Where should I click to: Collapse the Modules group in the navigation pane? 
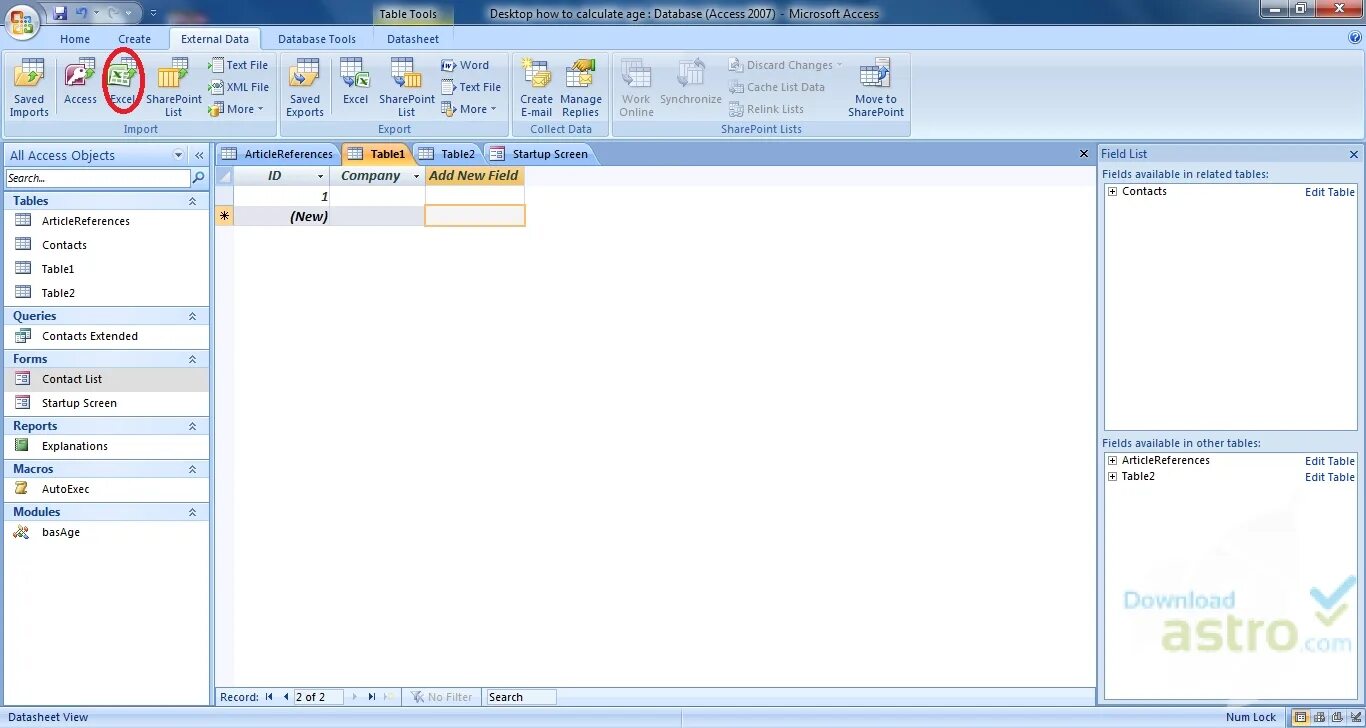tap(192, 512)
